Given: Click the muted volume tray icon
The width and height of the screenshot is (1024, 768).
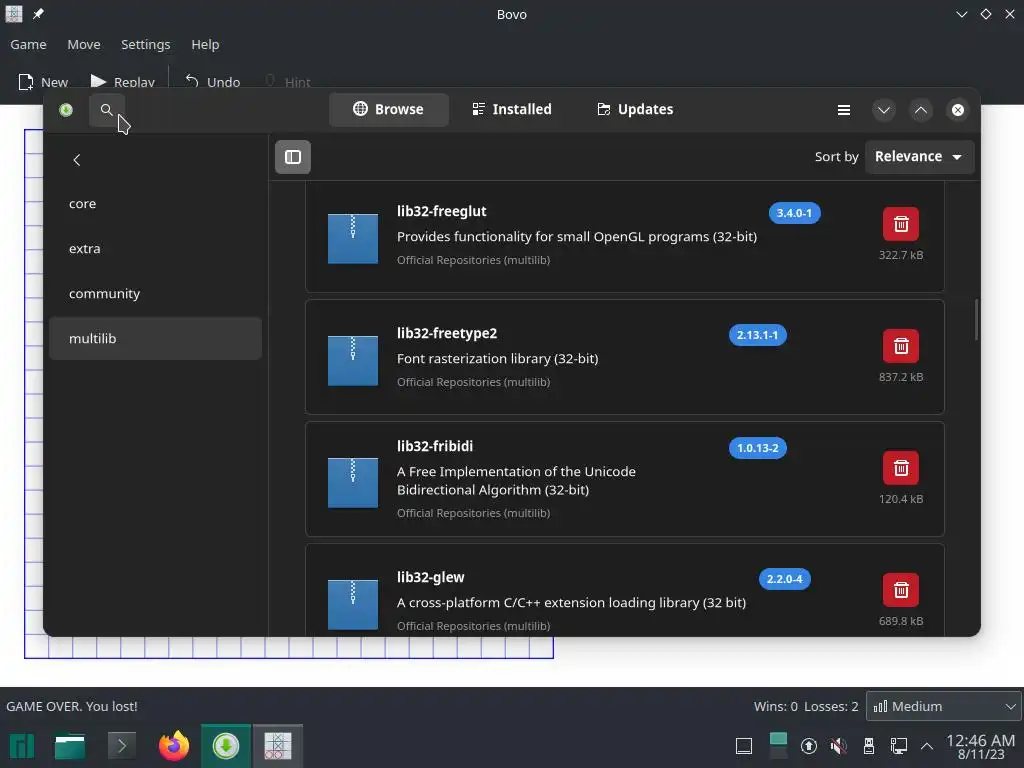Looking at the screenshot, I should point(839,746).
